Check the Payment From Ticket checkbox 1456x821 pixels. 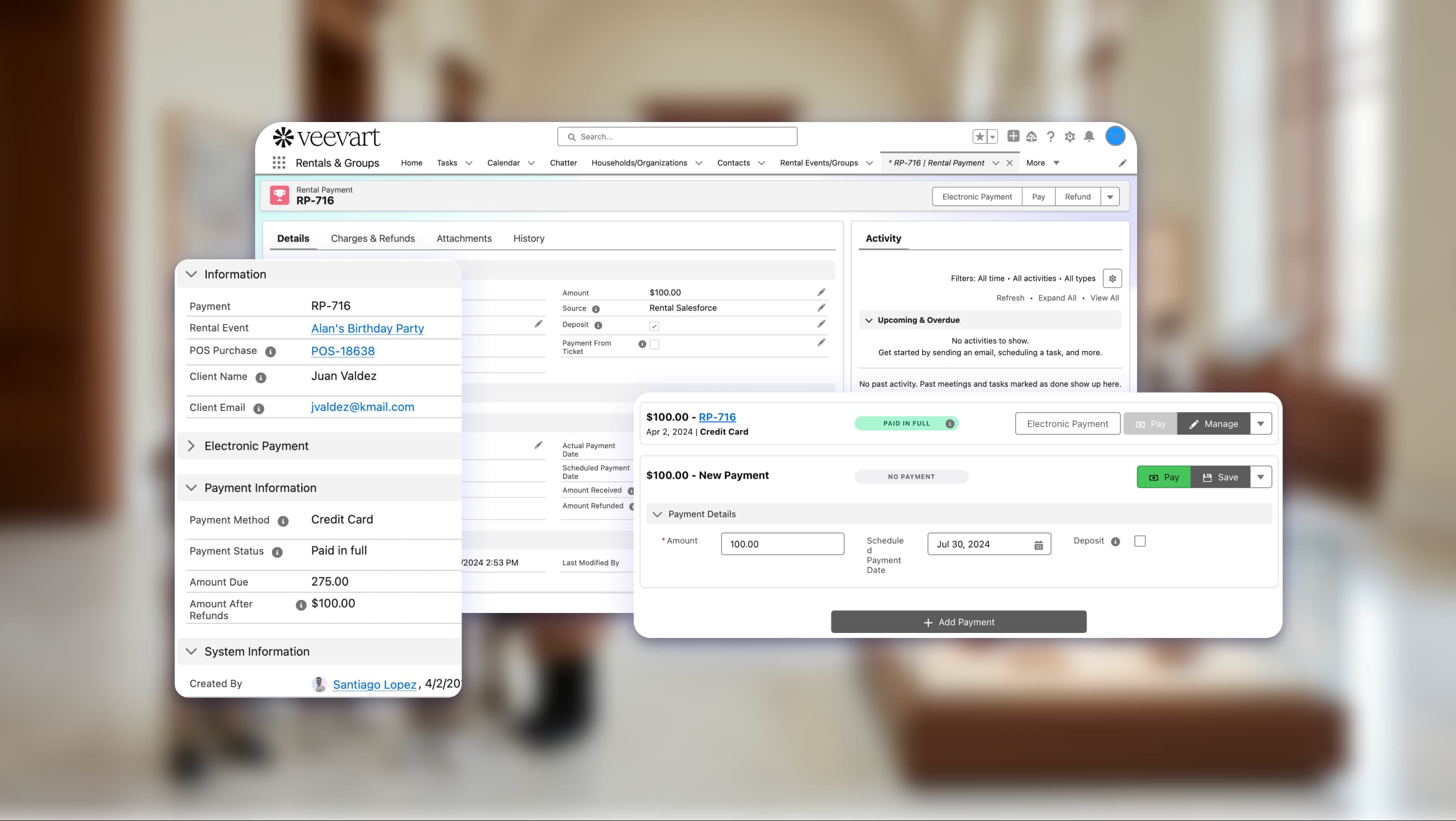point(655,344)
